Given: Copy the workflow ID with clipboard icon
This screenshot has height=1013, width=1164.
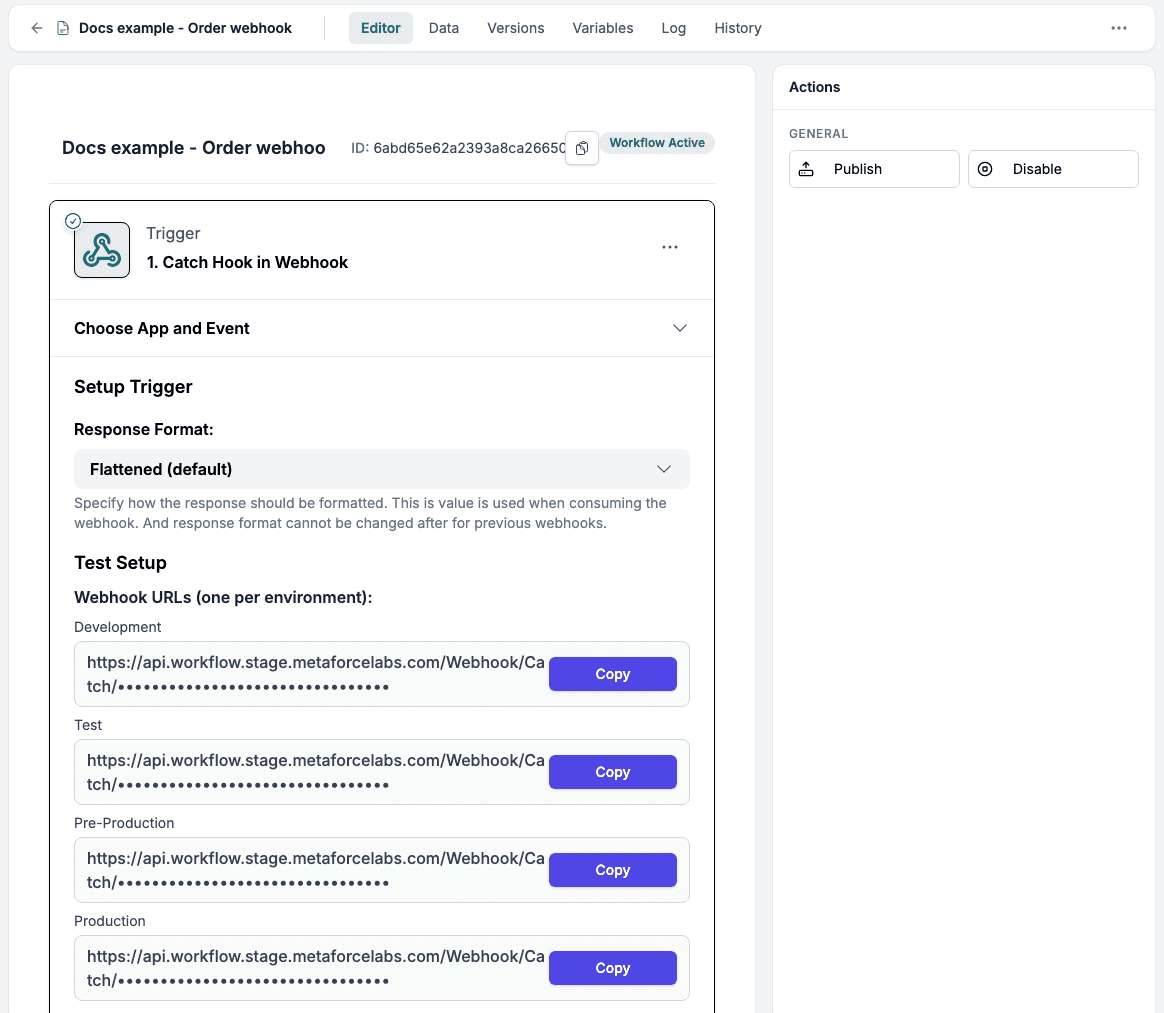Looking at the screenshot, I should click(582, 148).
